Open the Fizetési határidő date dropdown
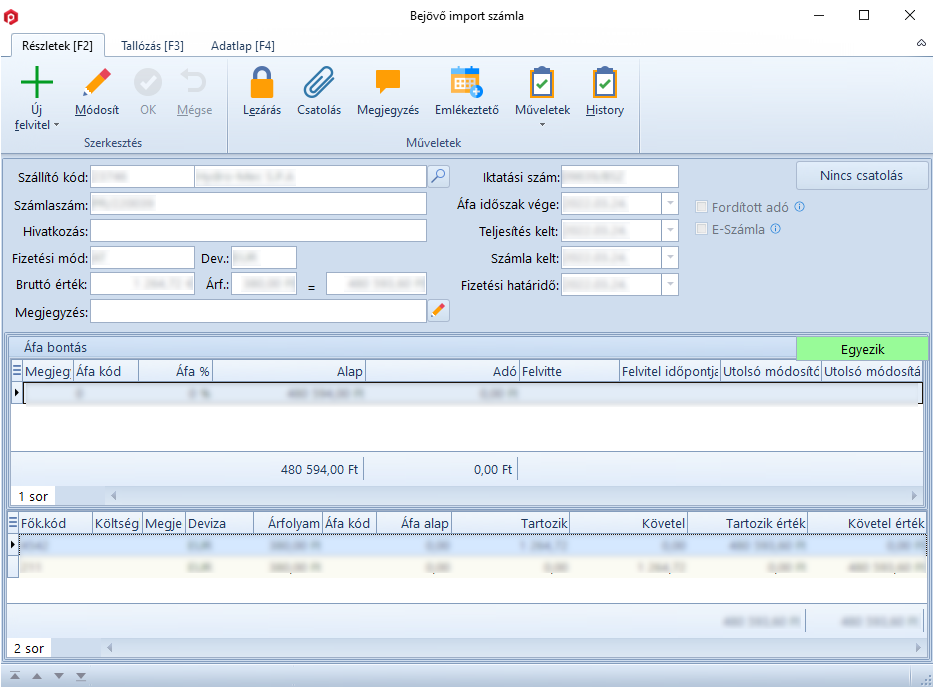934x688 pixels. (669, 285)
